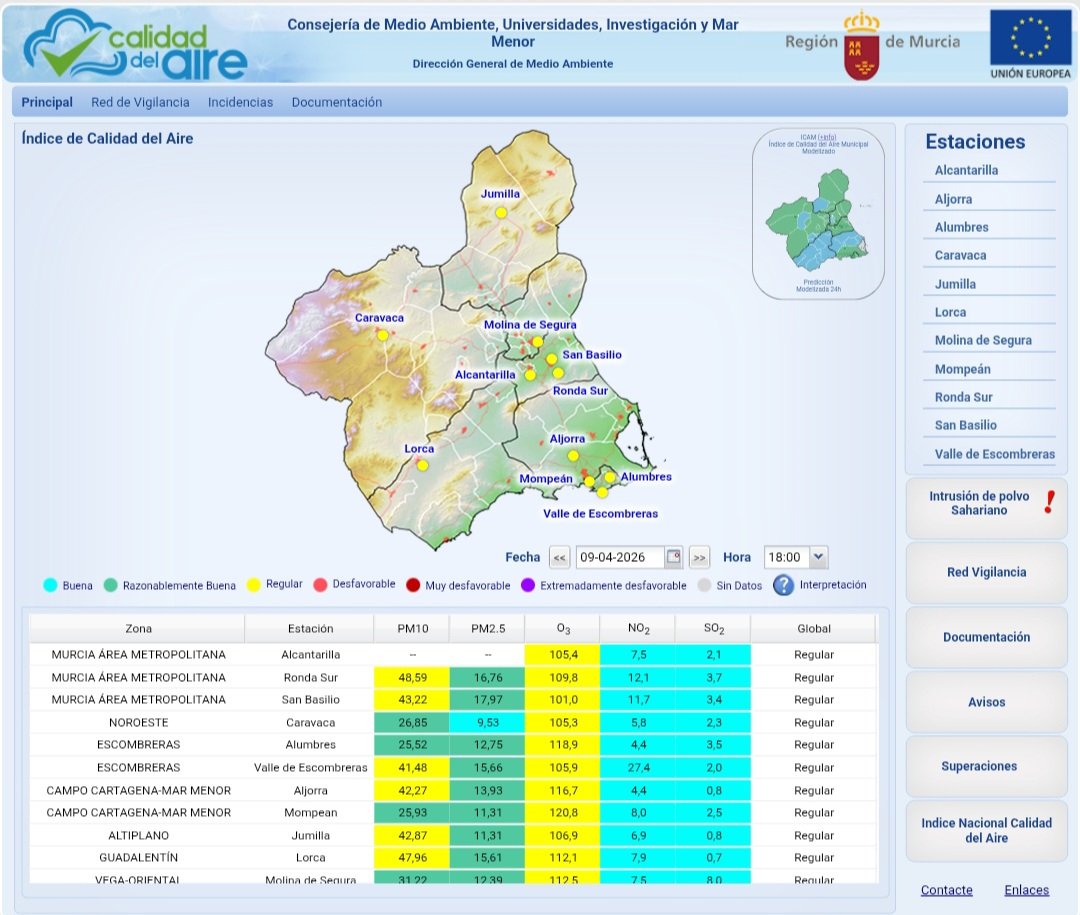Screen dimensions: 1080x915
Task: Select Lorca in the Estaciones list
Action: 950,312
